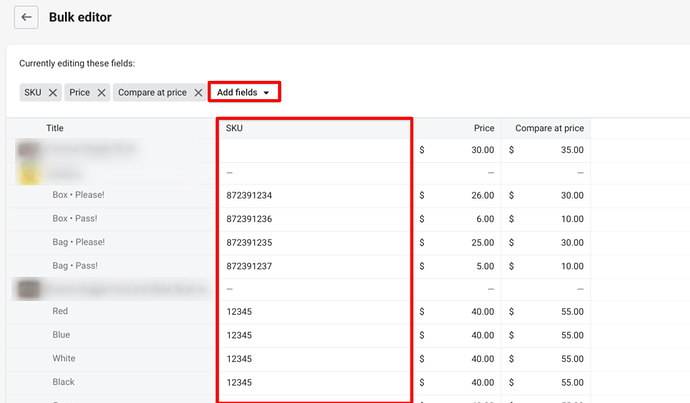Select the Black variant title
This screenshot has height=403, width=690.
tap(63, 382)
